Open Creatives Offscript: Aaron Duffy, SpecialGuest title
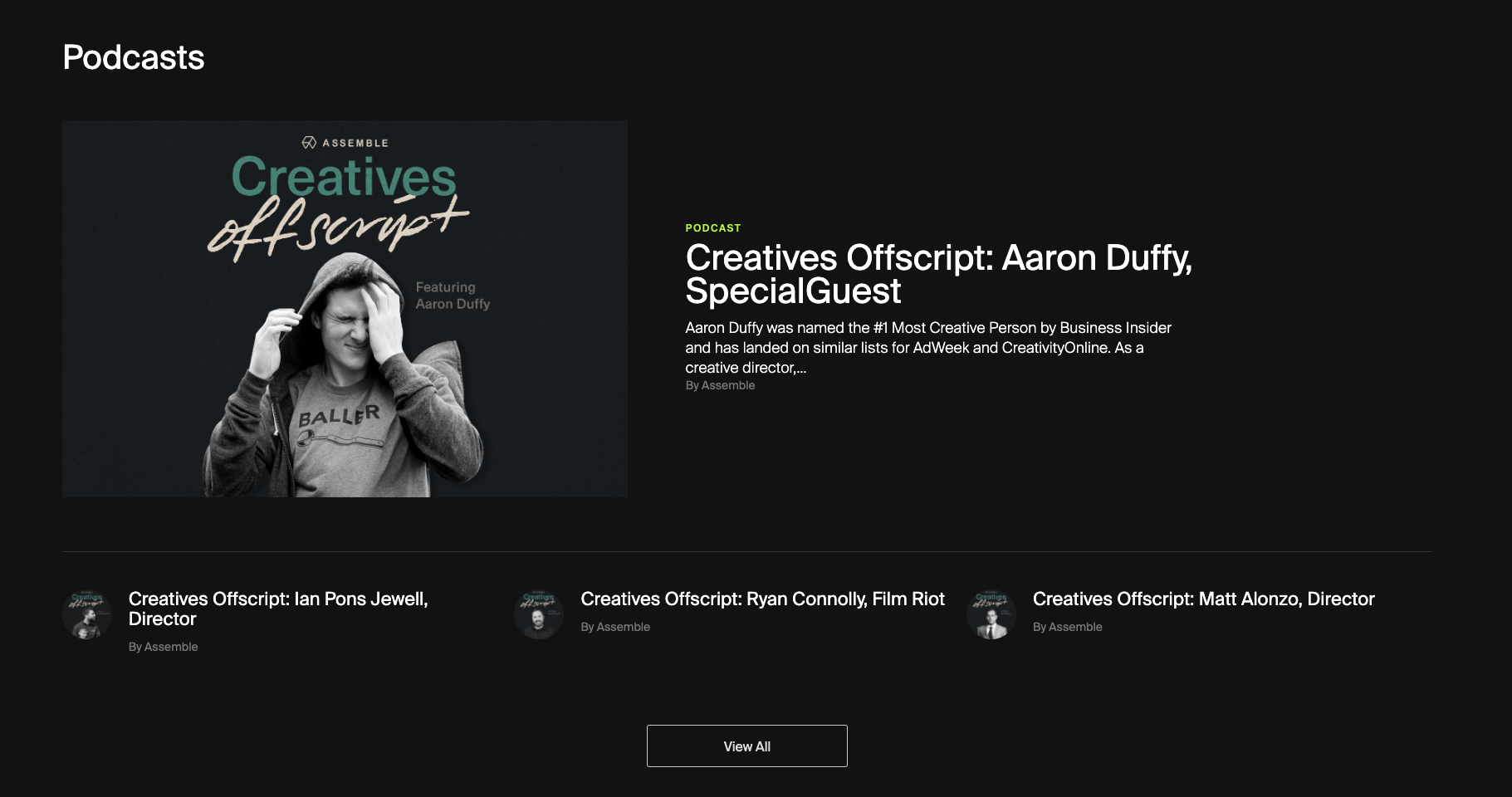The height and width of the screenshot is (797, 1512). 938,274
